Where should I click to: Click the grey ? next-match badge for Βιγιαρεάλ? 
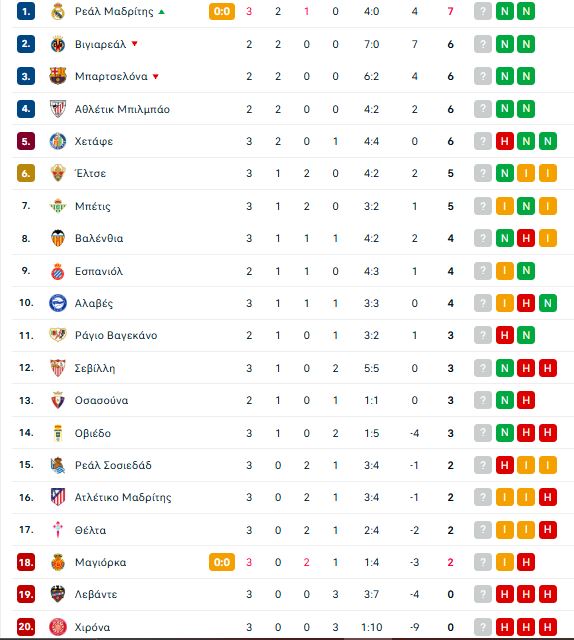coord(483,44)
